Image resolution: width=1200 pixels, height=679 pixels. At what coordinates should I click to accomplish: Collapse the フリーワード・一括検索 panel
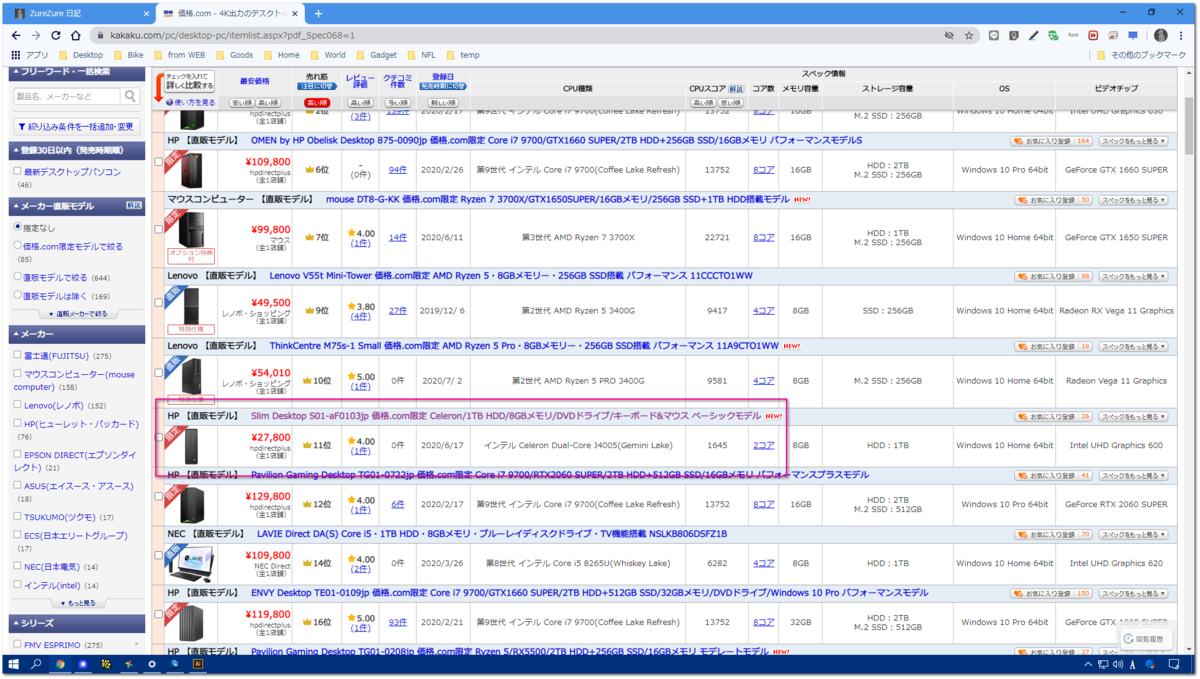click(77, 72)
